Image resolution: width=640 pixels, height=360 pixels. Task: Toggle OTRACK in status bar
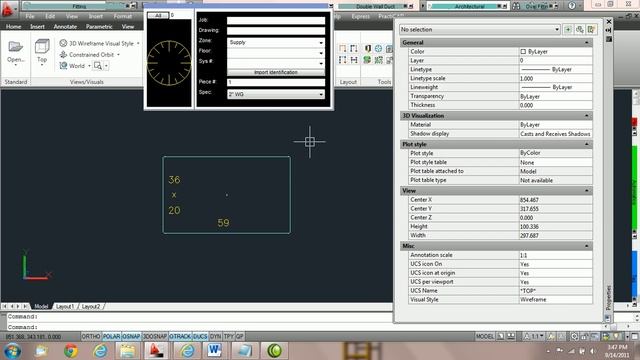pos(180,336)
